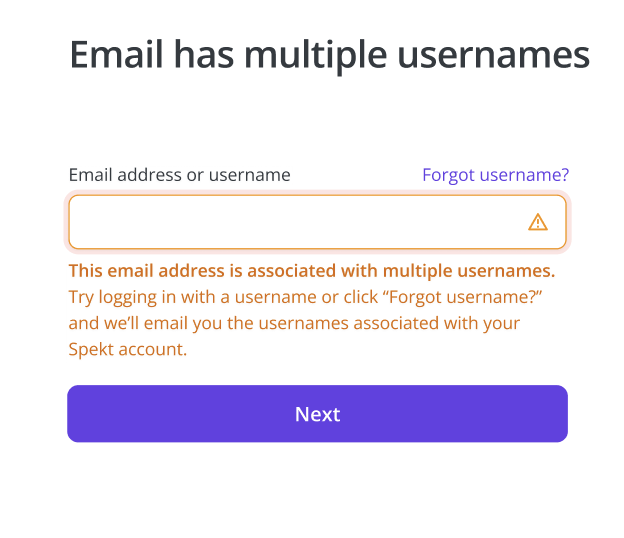Place the cursor in the empty username input

point(317,222)
